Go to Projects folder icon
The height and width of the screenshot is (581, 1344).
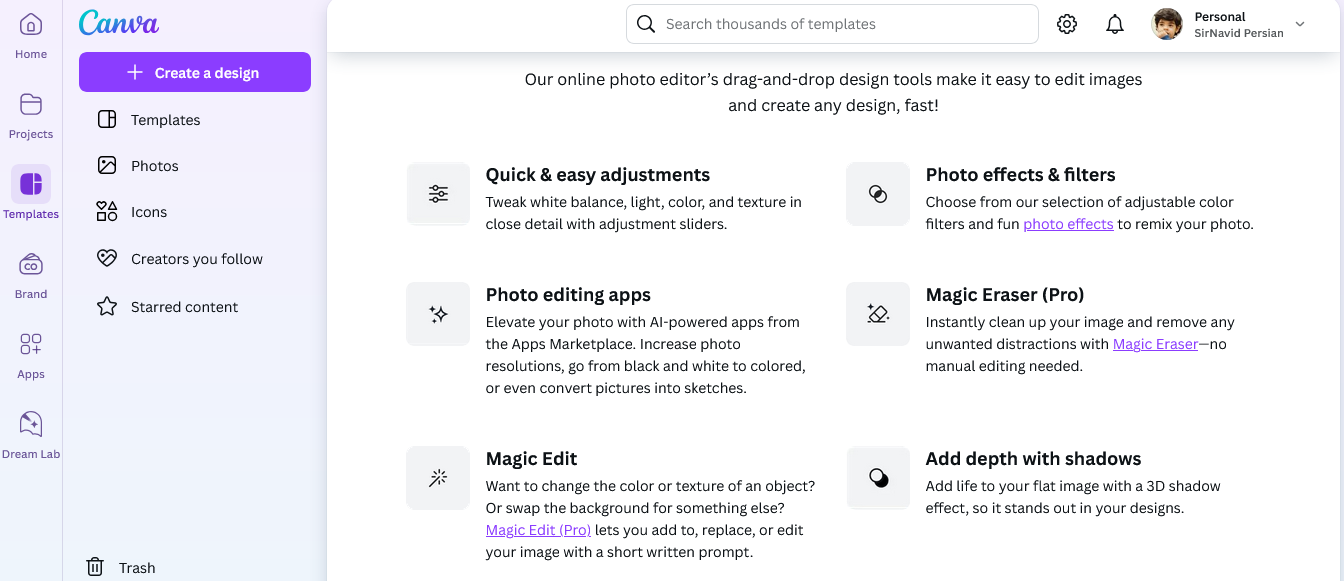[31, 105]
